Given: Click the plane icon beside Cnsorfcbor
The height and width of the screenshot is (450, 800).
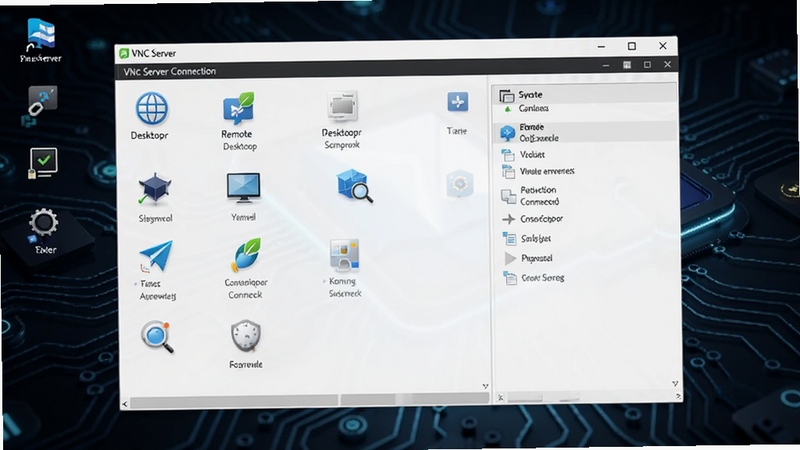Looking at the screenshot, I should click(x=508, y=219).
